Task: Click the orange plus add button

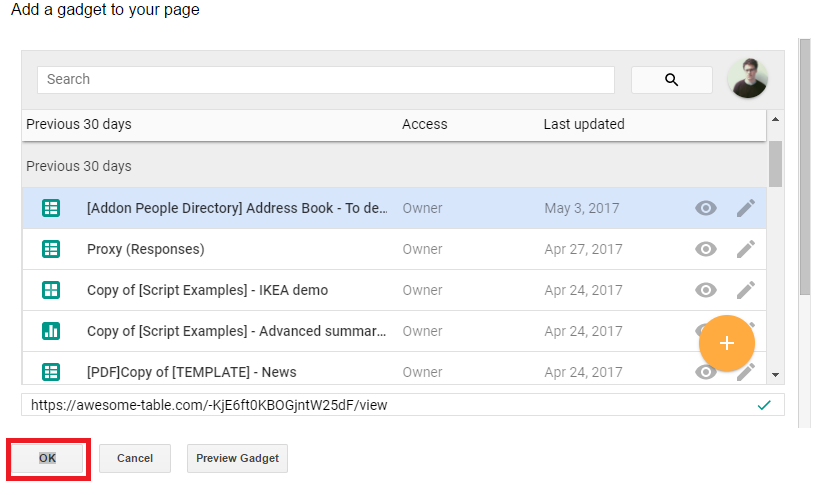Action: tap(727, 343)
